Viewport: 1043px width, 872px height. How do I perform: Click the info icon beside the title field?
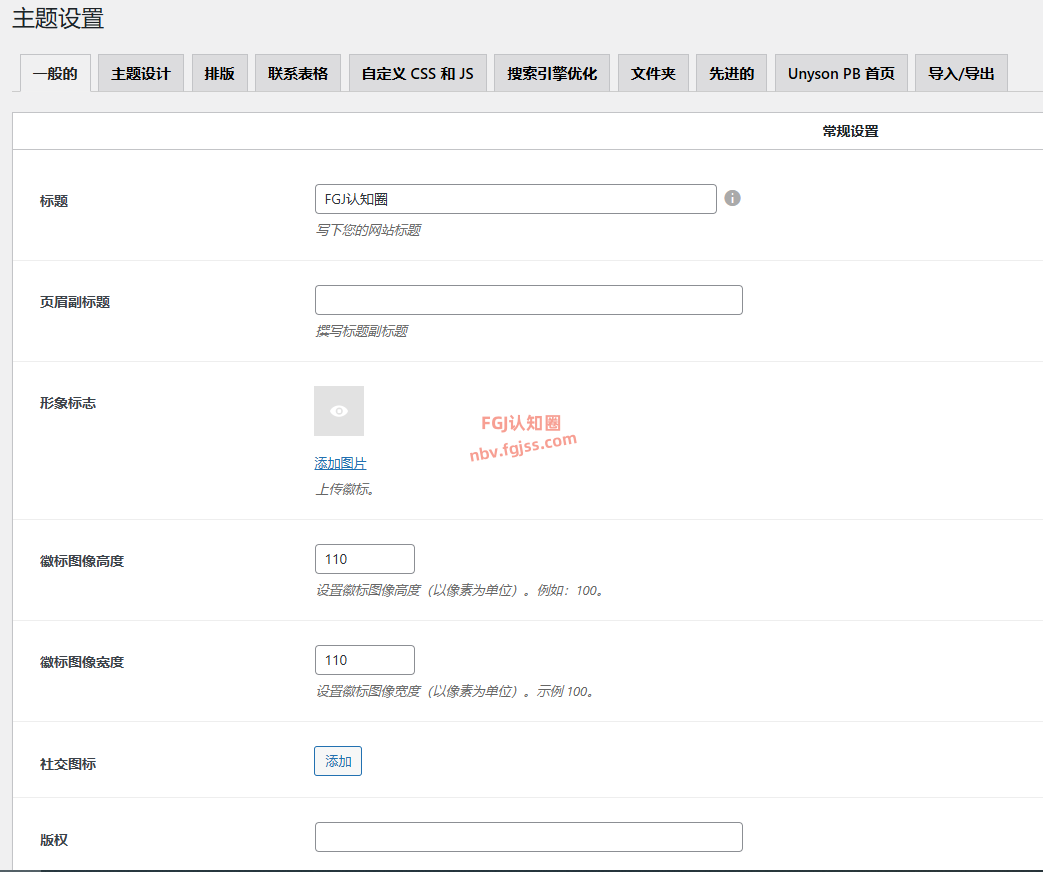click(732, 198)
